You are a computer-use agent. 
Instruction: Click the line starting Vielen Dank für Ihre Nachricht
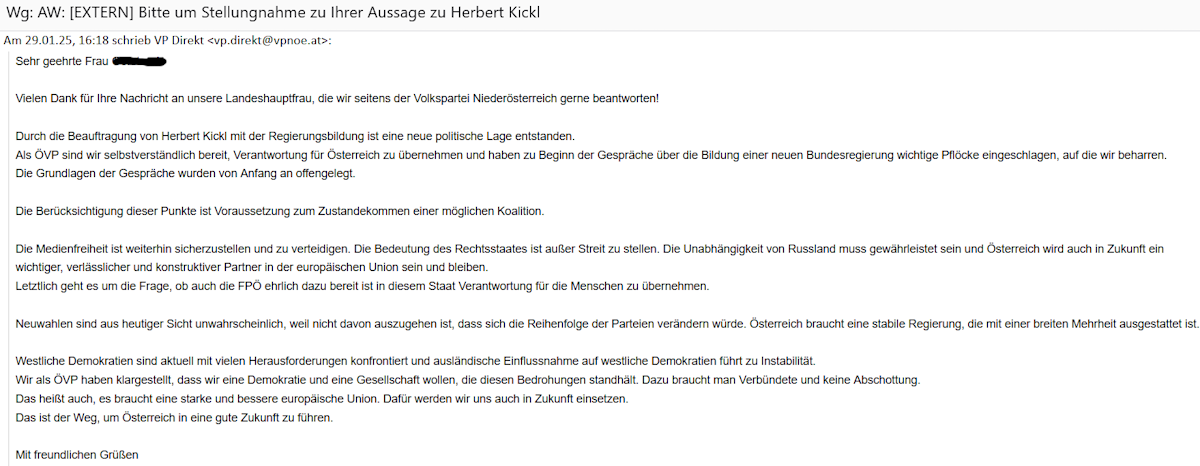pos(338,99)
